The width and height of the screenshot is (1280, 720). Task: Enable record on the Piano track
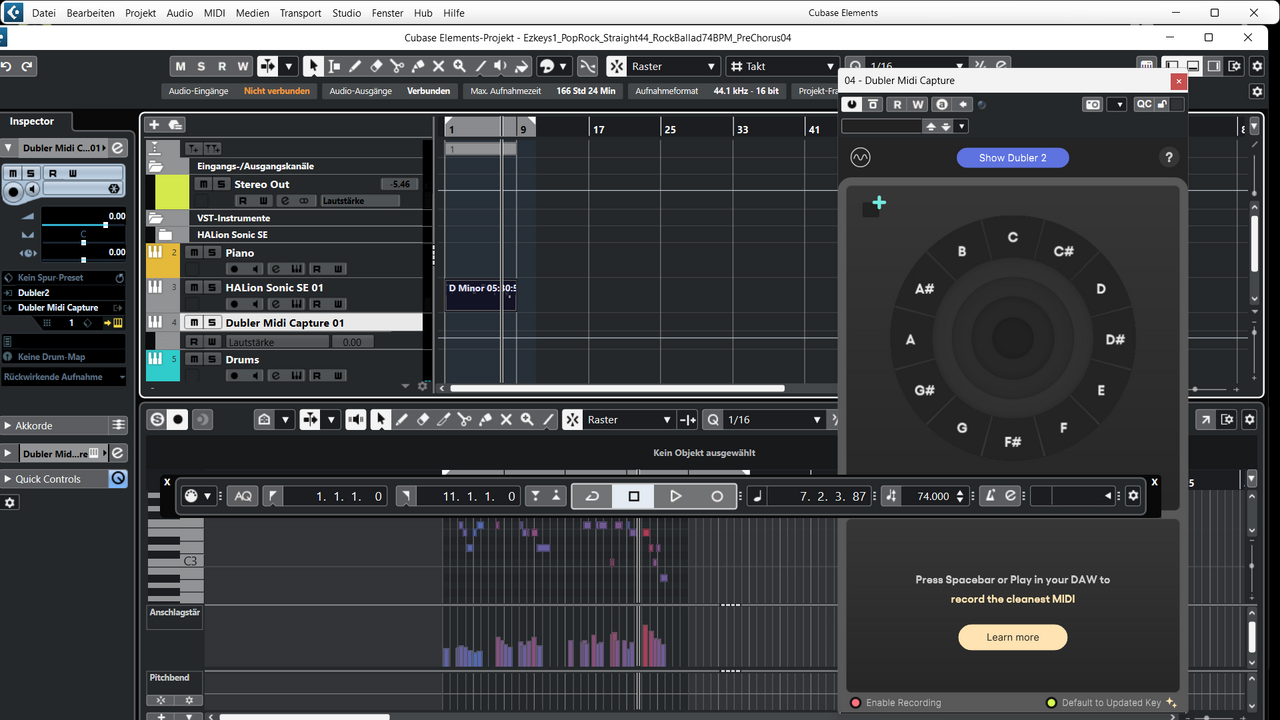click(234, 269)
